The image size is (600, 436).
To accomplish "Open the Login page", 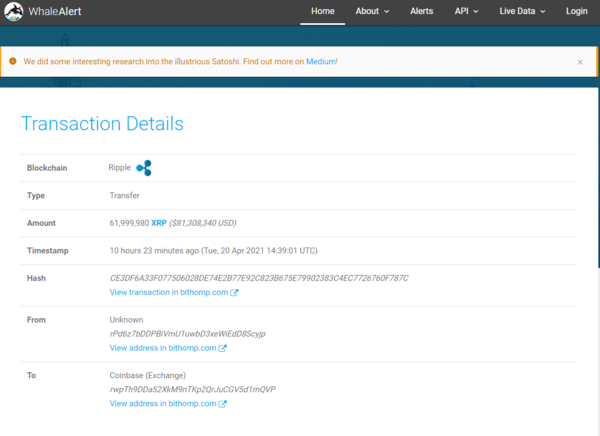I will 577,11.
